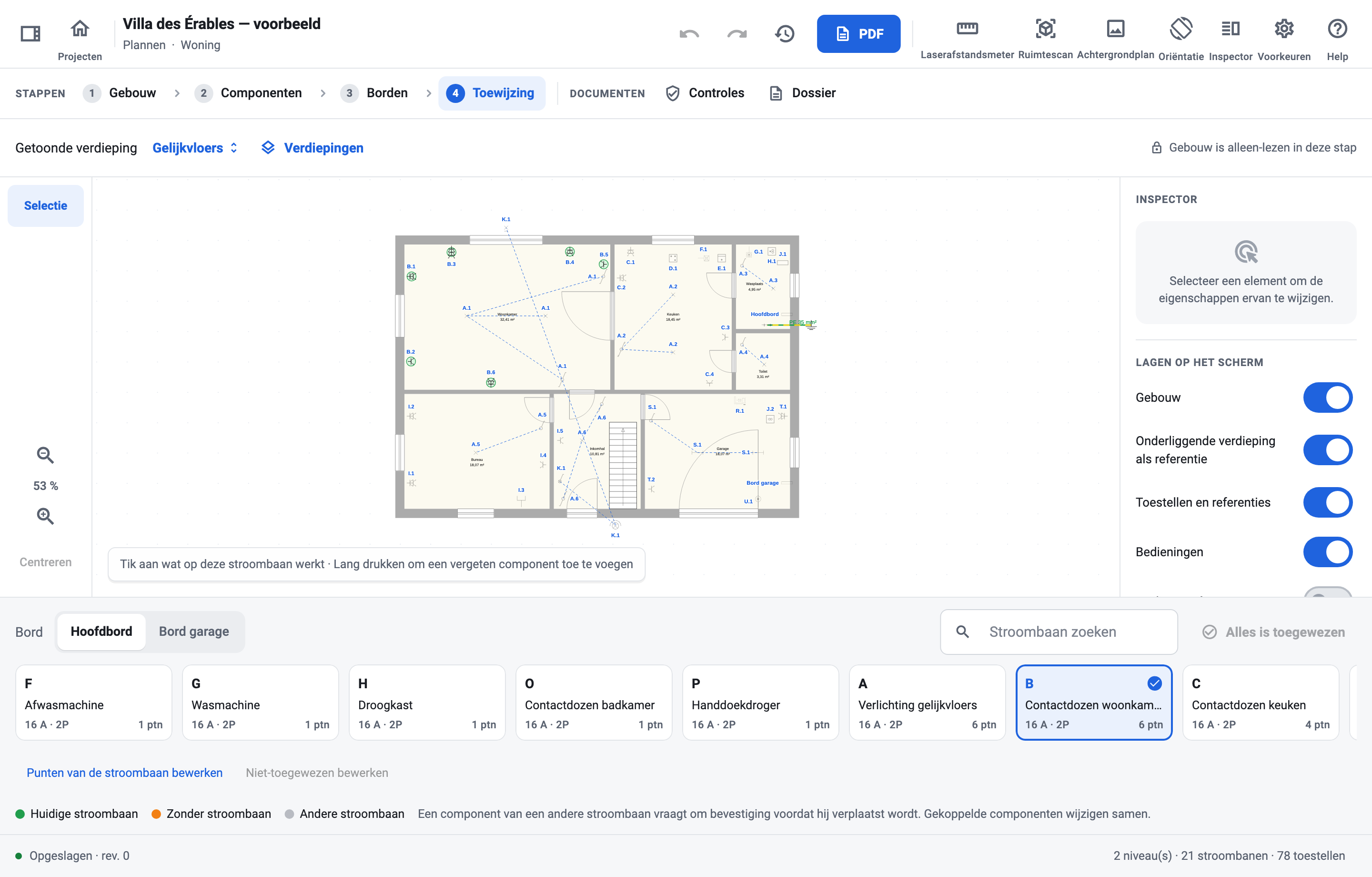Select step 4 Toewijzing
Image resolution: width=1372 pixels, height=877 pixels.
[x=491, y=93]
